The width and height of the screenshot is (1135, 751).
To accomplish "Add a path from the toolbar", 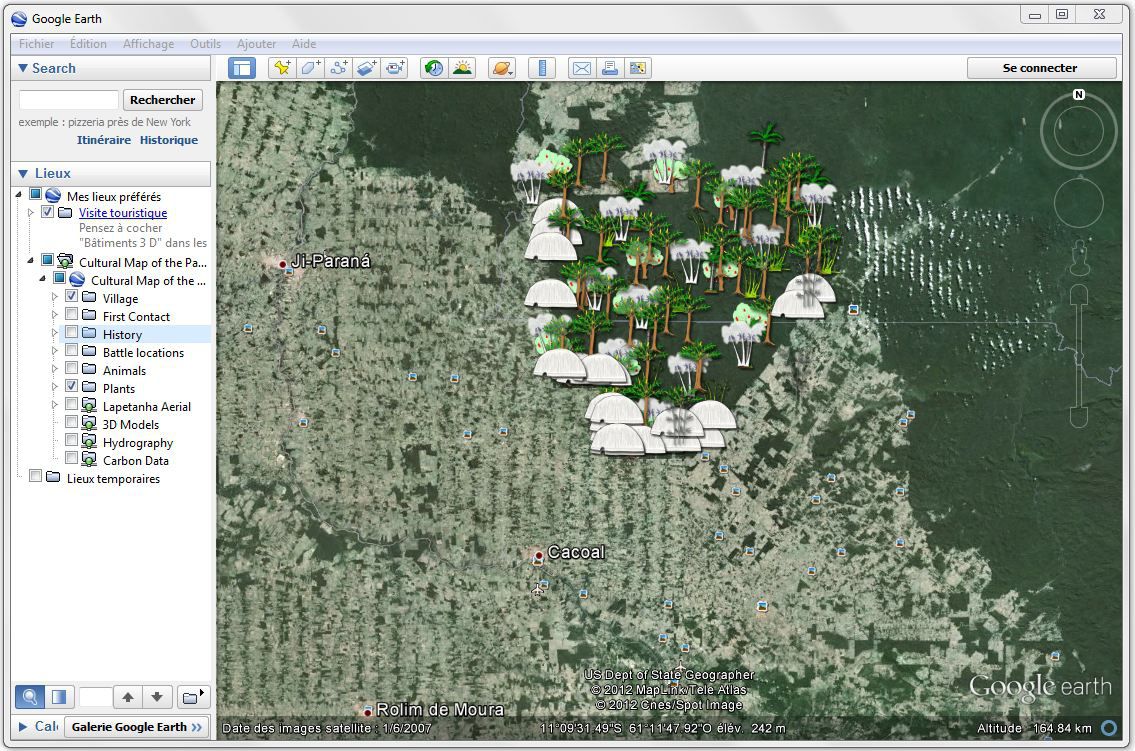I will pos(339,68).
